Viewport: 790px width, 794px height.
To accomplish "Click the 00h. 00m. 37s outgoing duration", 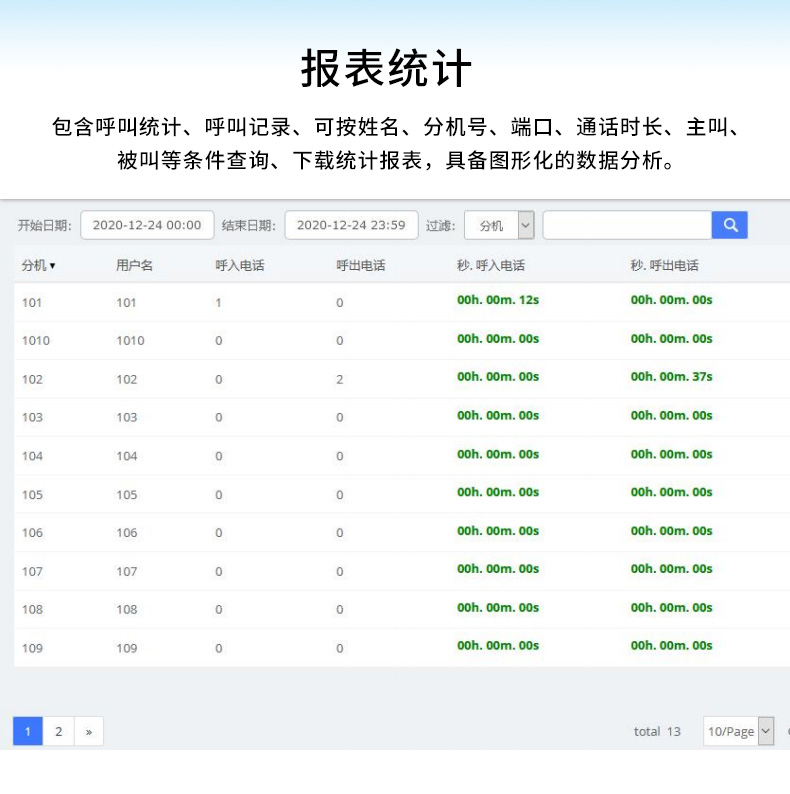I will [671, 377].
